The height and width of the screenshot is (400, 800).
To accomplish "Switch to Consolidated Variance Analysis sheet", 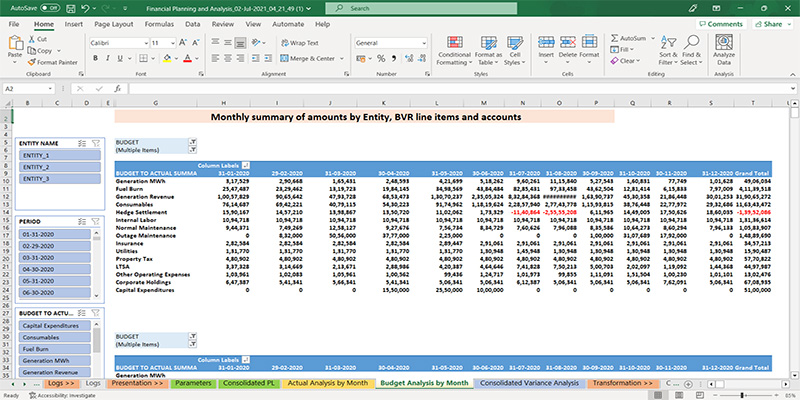I will click(x=529, y=382).
